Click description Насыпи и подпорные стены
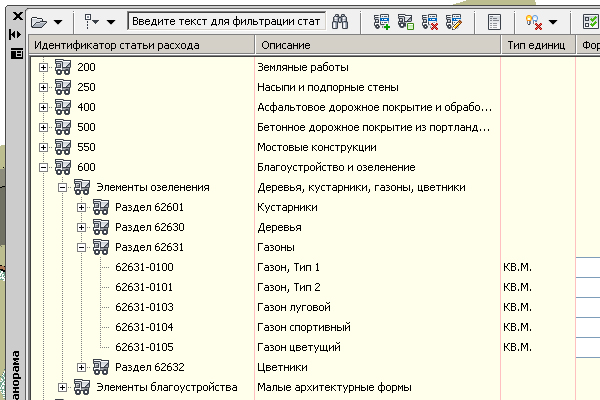The height and width of the screenshot is (400, 600). (x=328, y=87)
